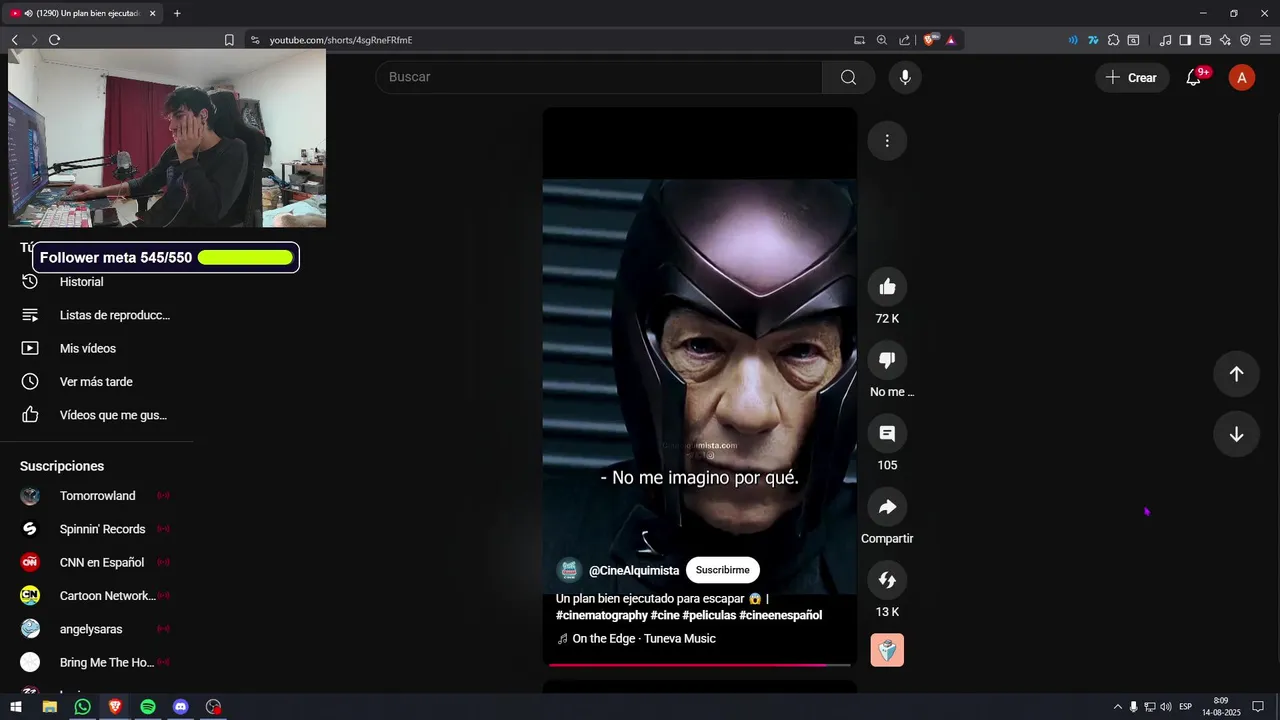Screen dimensions: 1280x720
Task: Close the 'Un plan bien ejecutado' tab
Action: pyautogui.click(x=153, y=13)
